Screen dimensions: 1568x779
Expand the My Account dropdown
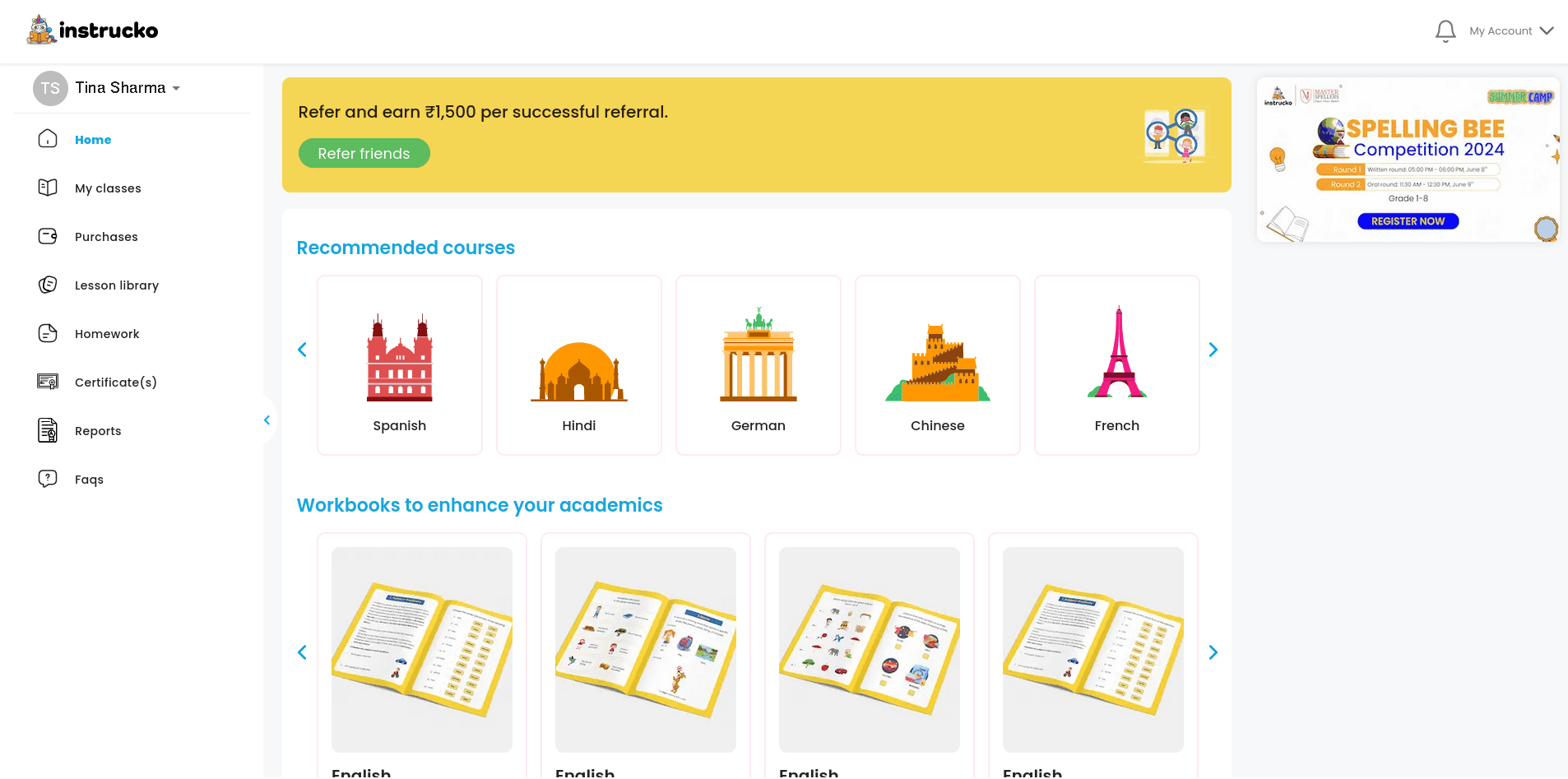[1511, 31]
